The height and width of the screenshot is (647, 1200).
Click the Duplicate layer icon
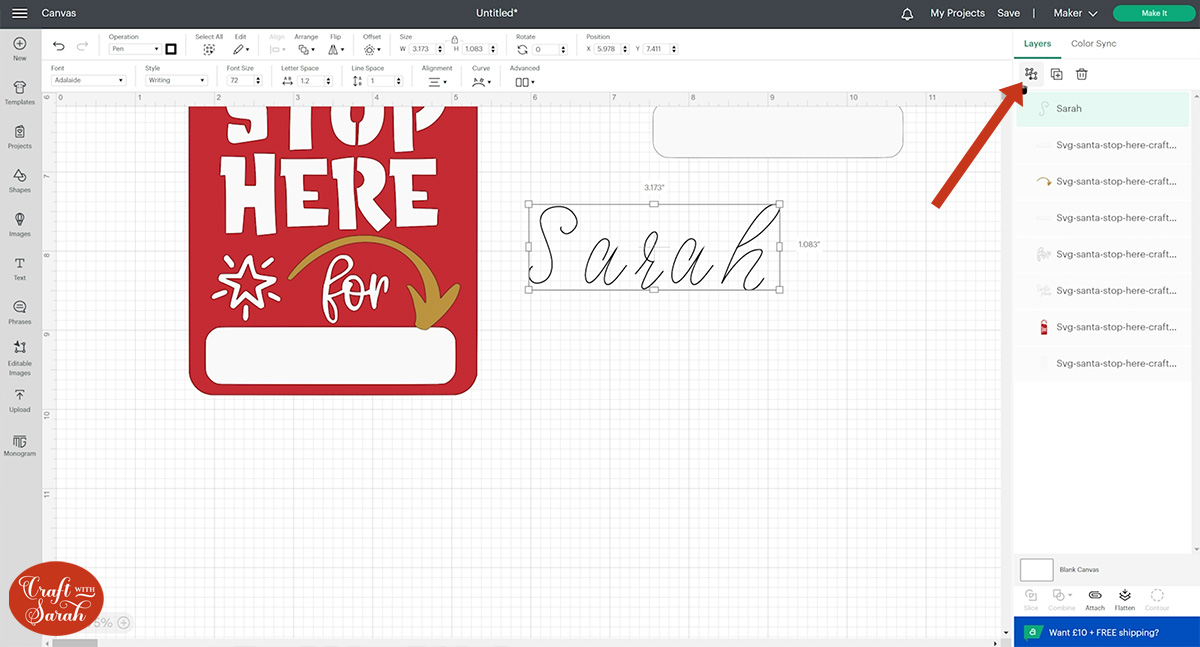tap(1056, 74)
